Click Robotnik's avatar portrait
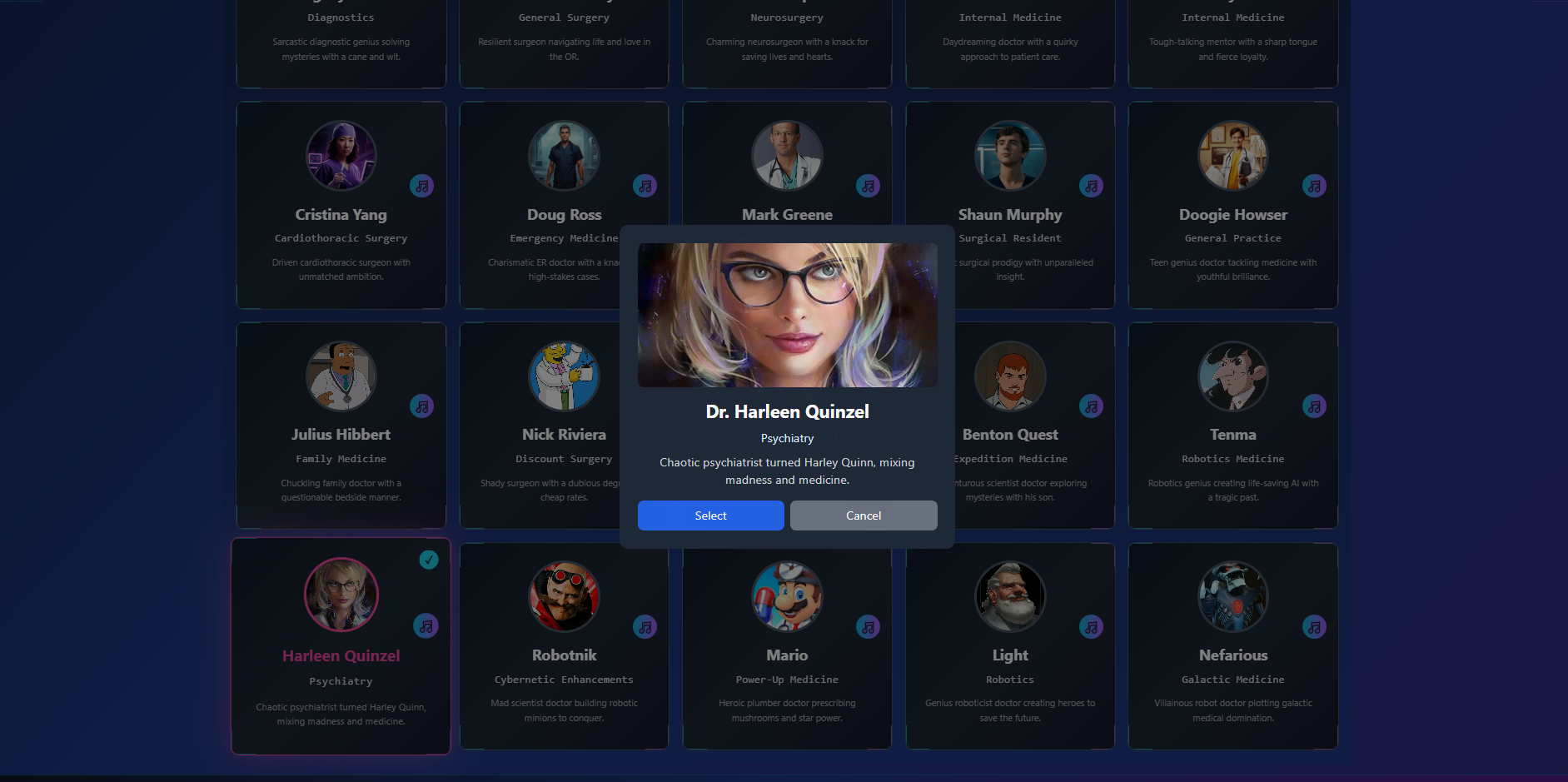 (565, 597)
